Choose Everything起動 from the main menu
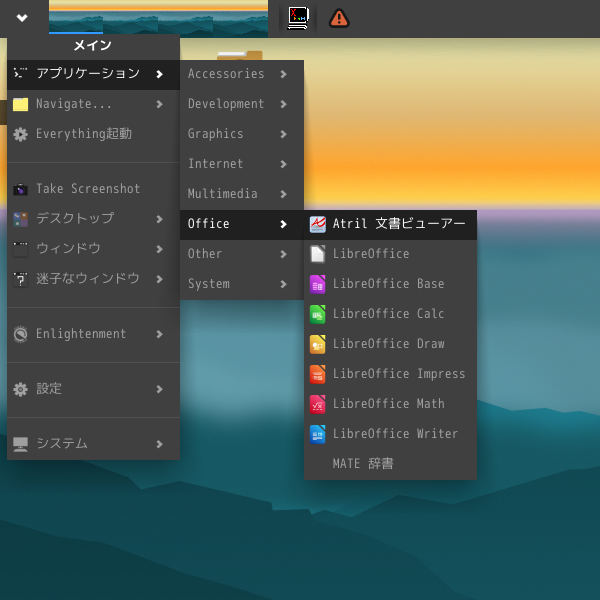The image size is (600, 600). pyautogui.click(x=93, y=134)
